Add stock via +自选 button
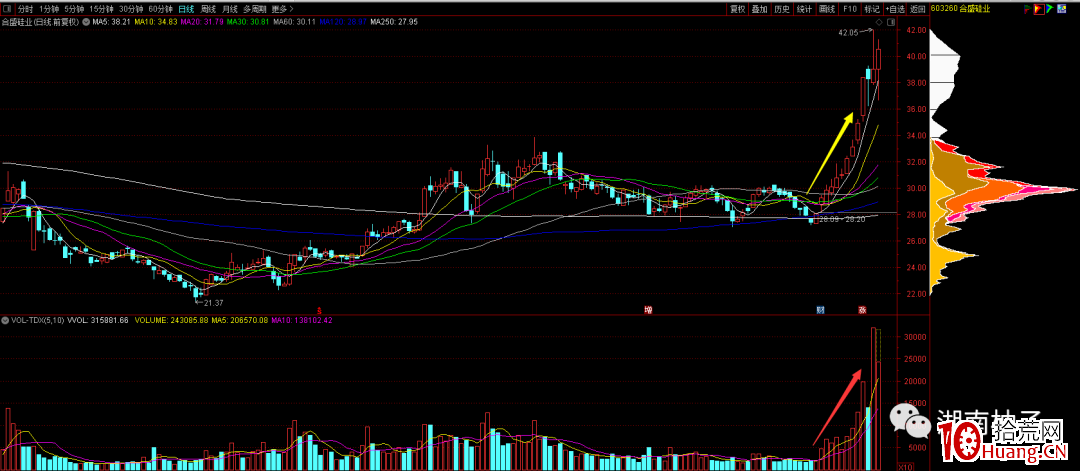The height and width of the screenshot is (471, 1080). pyautogui.click(x=895, y=9)
